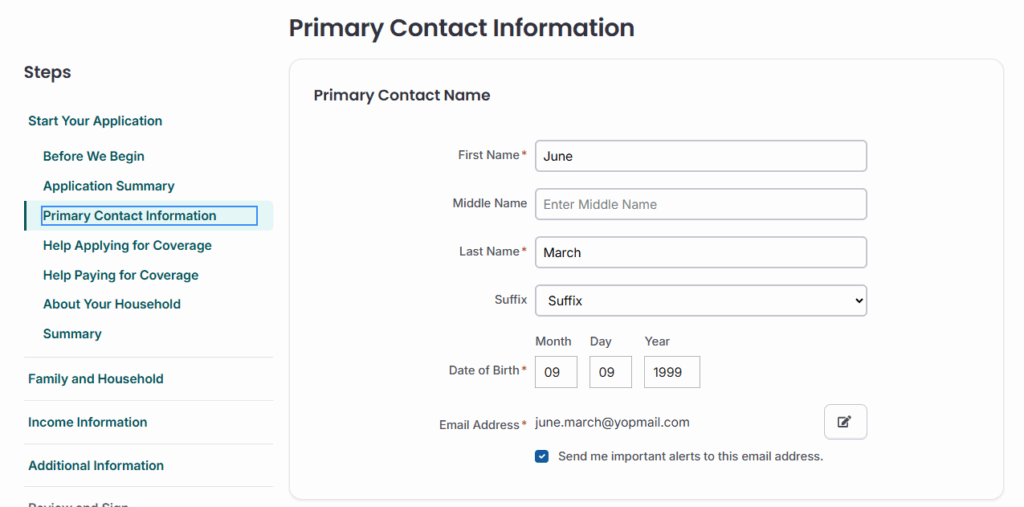Click the First Name input field
The width and height of the screenshot is (1024, 507).
tap(700, 156)
